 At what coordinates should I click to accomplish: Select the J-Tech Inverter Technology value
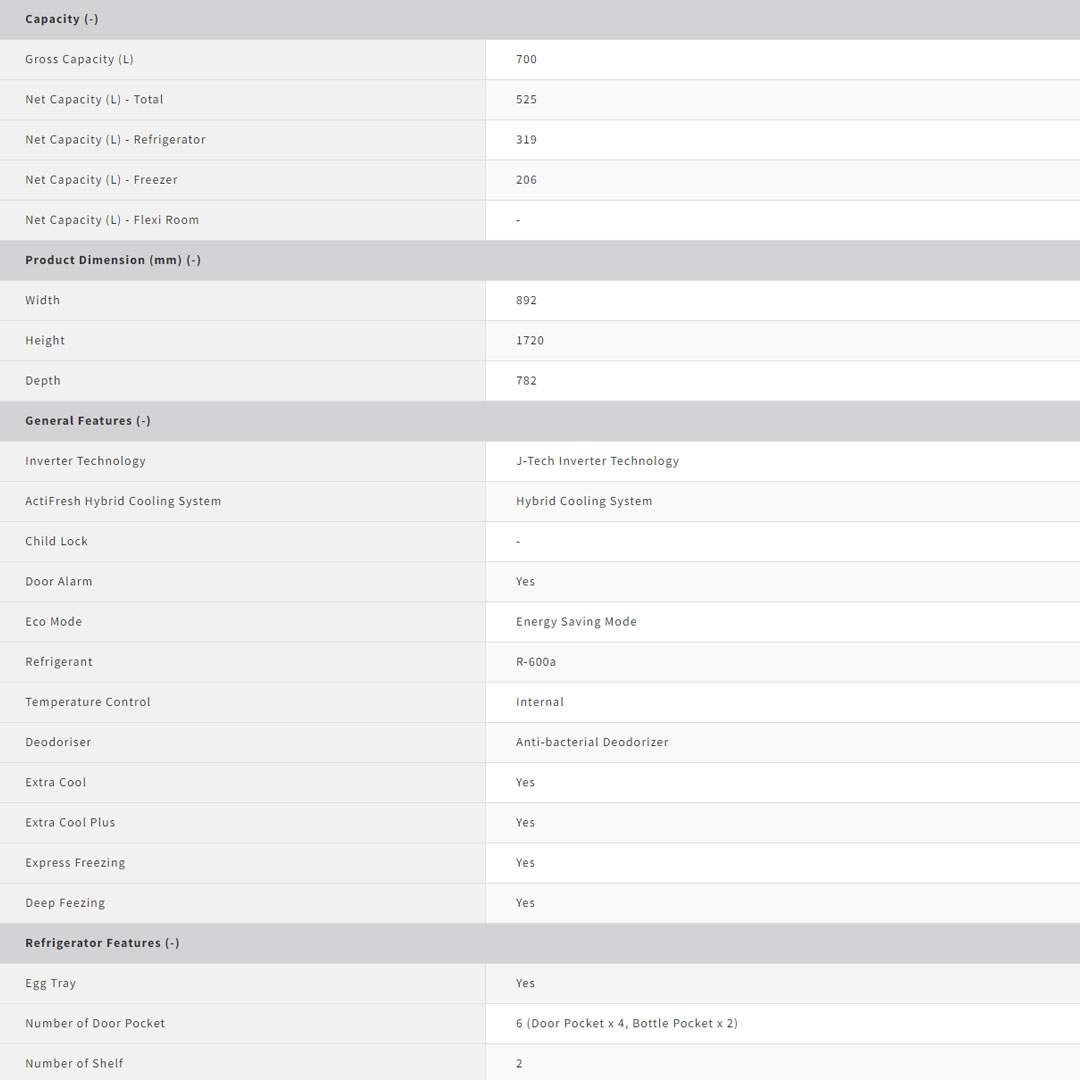pyautogui.click(x=597, y=461)
